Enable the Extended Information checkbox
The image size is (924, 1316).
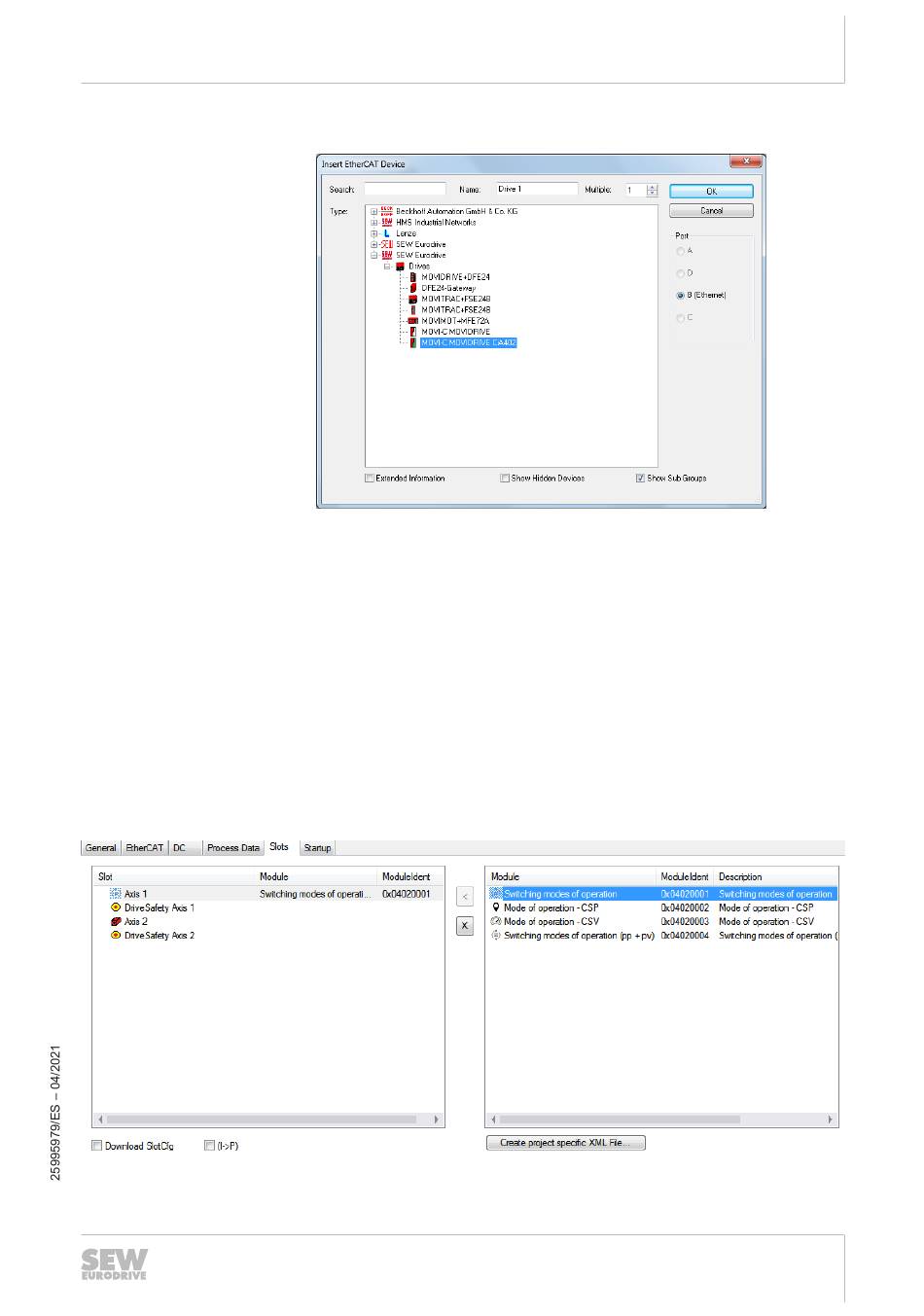[370, 479]
